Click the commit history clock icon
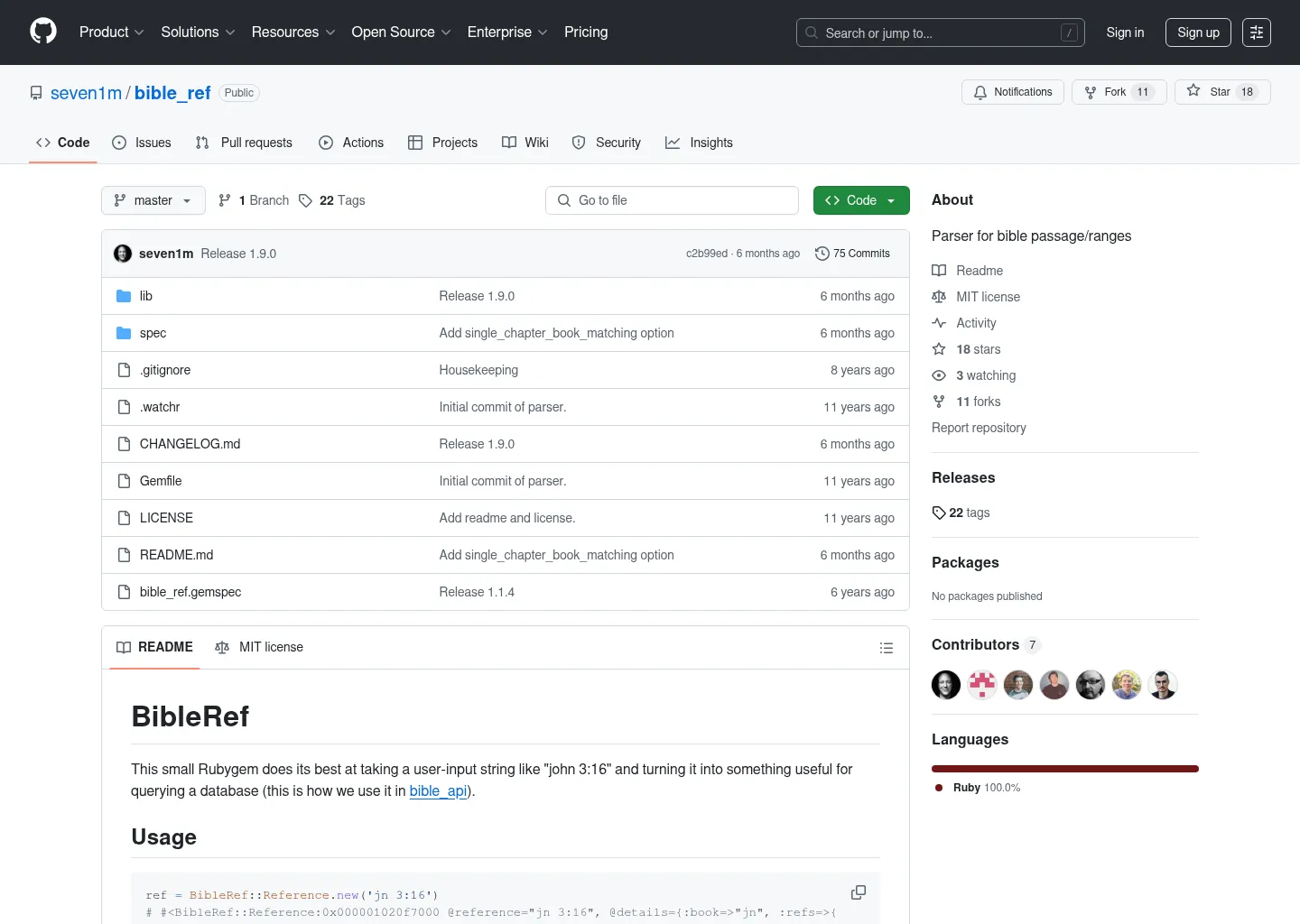The width and height of the screenshot is (1300, 924). pos(822,254)
